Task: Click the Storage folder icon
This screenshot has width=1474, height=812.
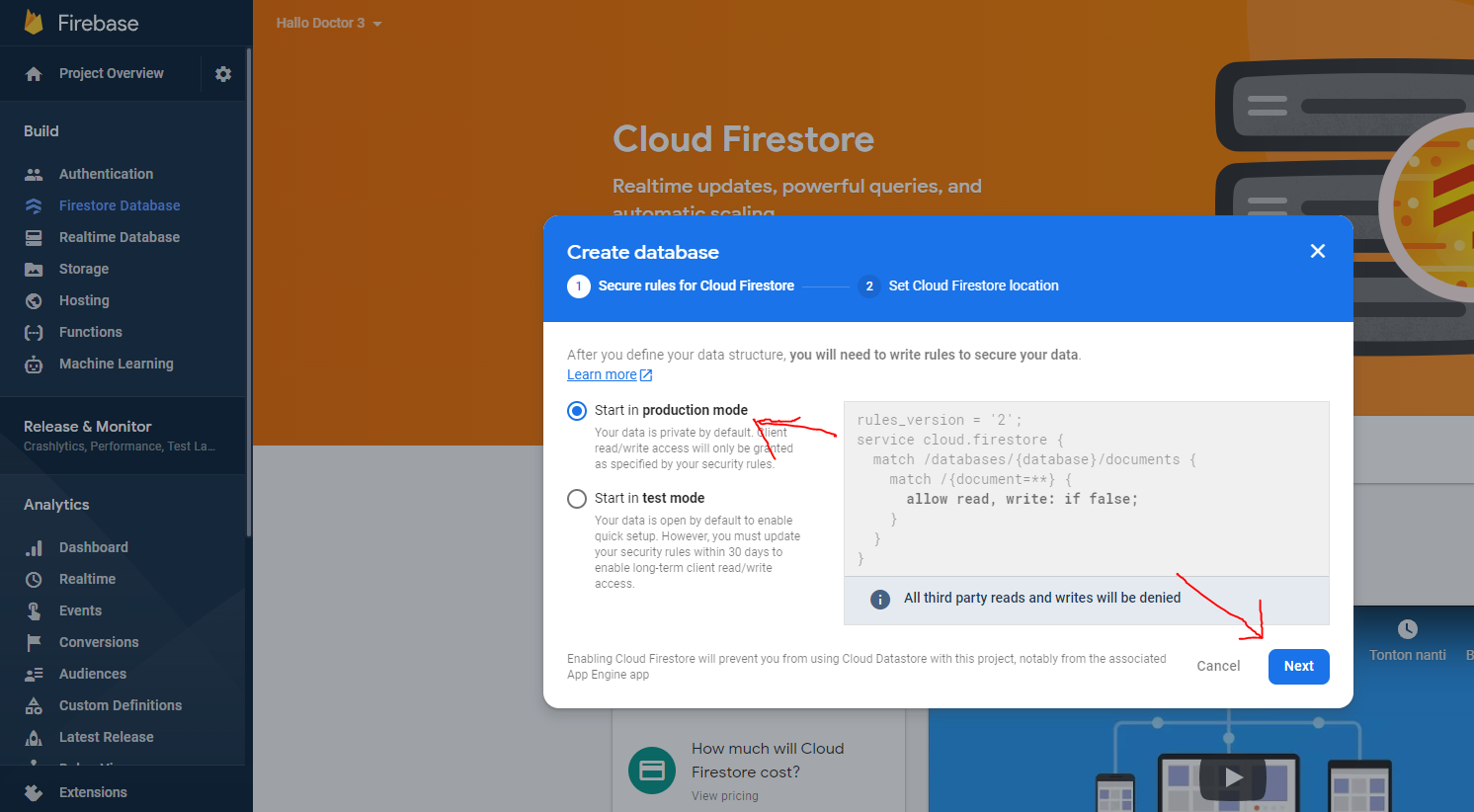Action: (x=34, y=269)
